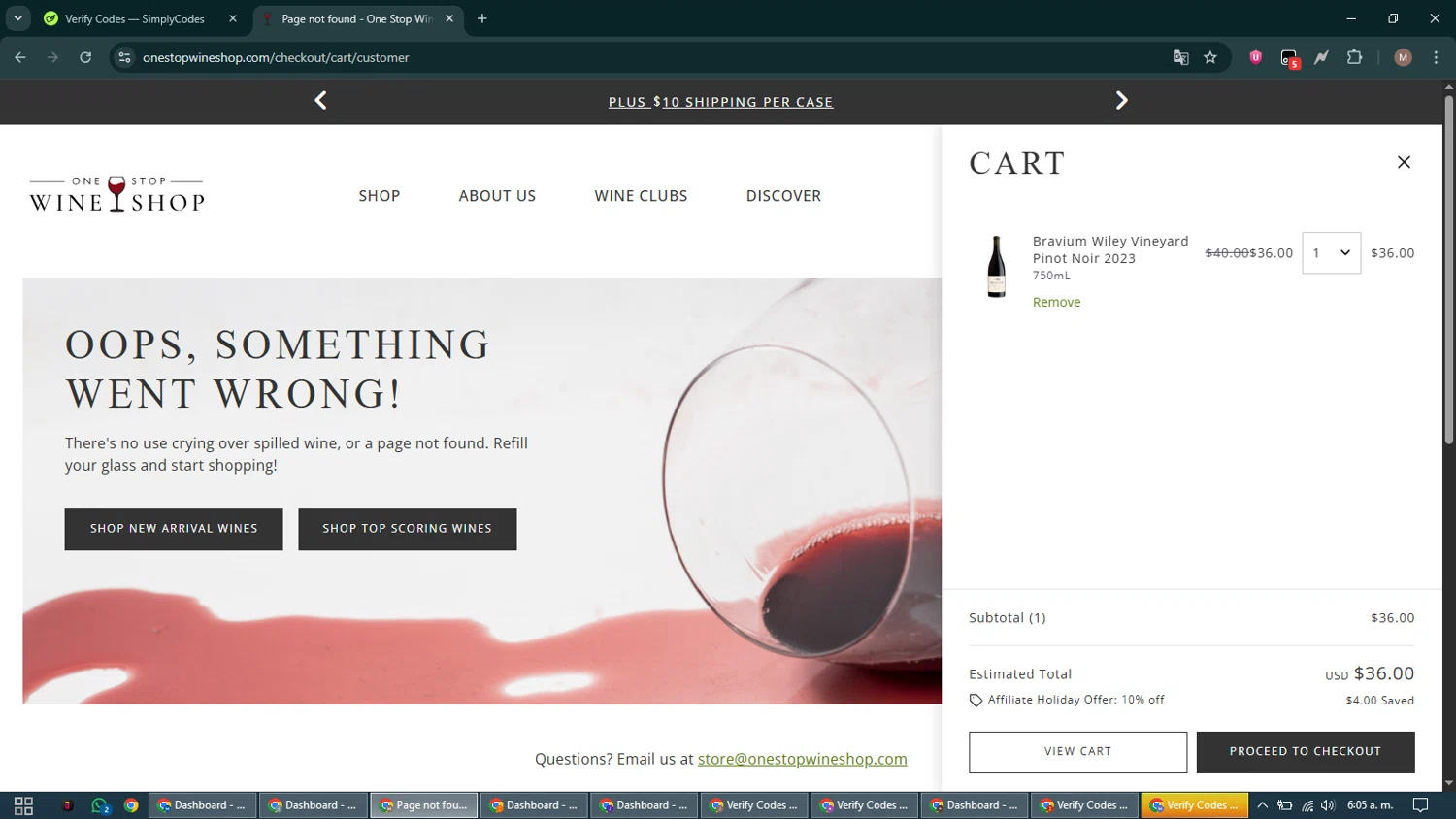Show hidden system tray icons
Image resolution: width=1456 pixels, height=819 pixels.
click(x=1262, y=805)
